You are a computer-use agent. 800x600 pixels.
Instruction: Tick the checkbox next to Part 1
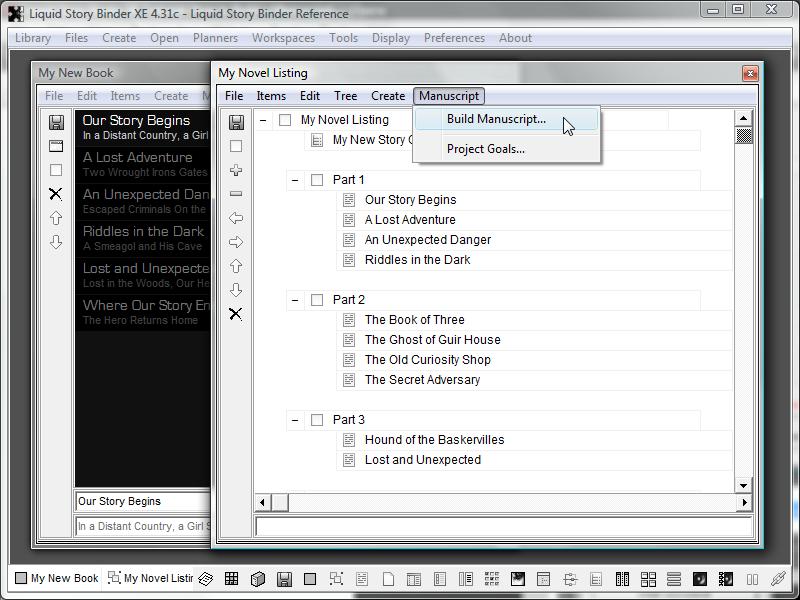317,180
